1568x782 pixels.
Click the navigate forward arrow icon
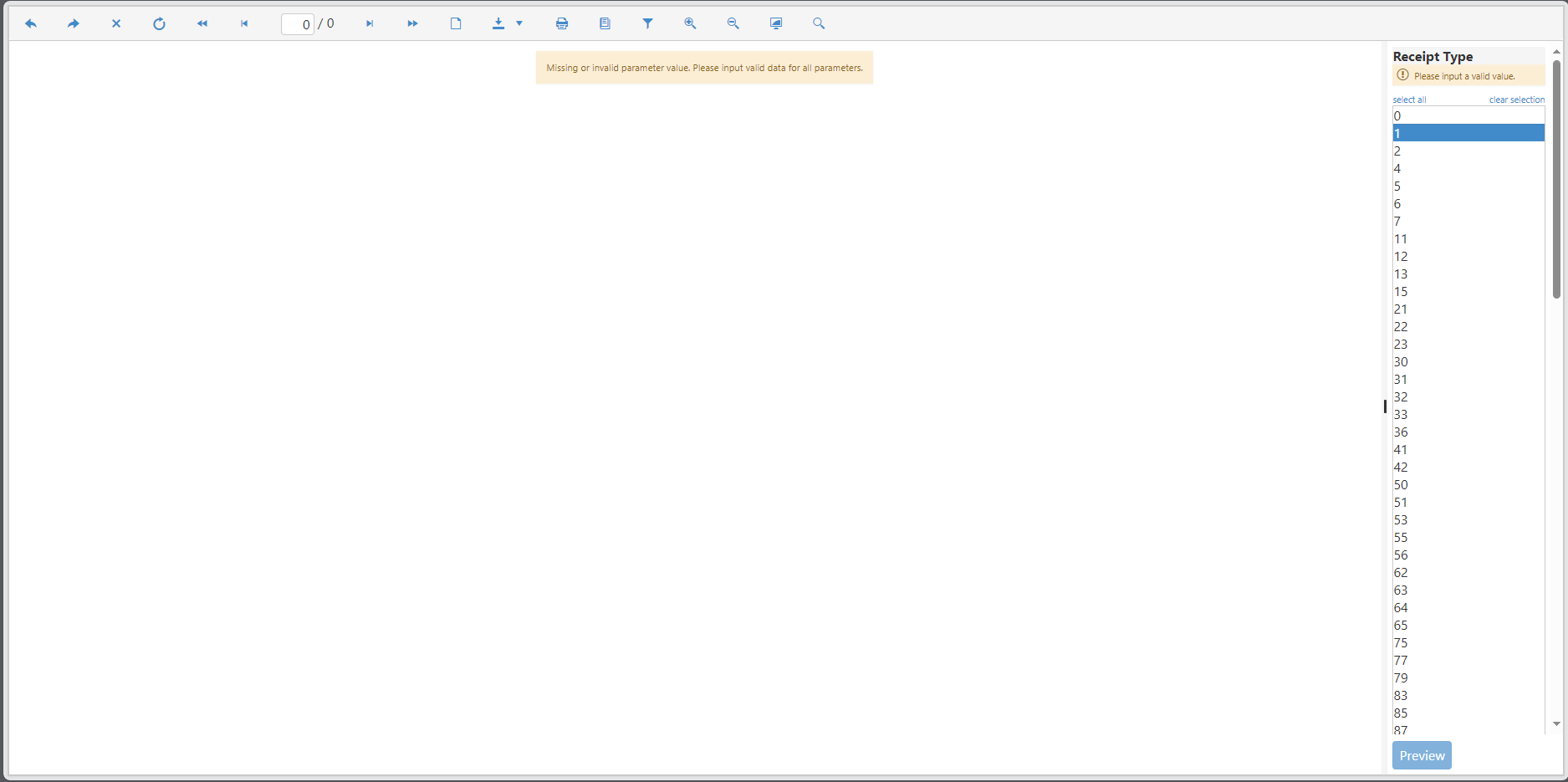click(74, 23)
